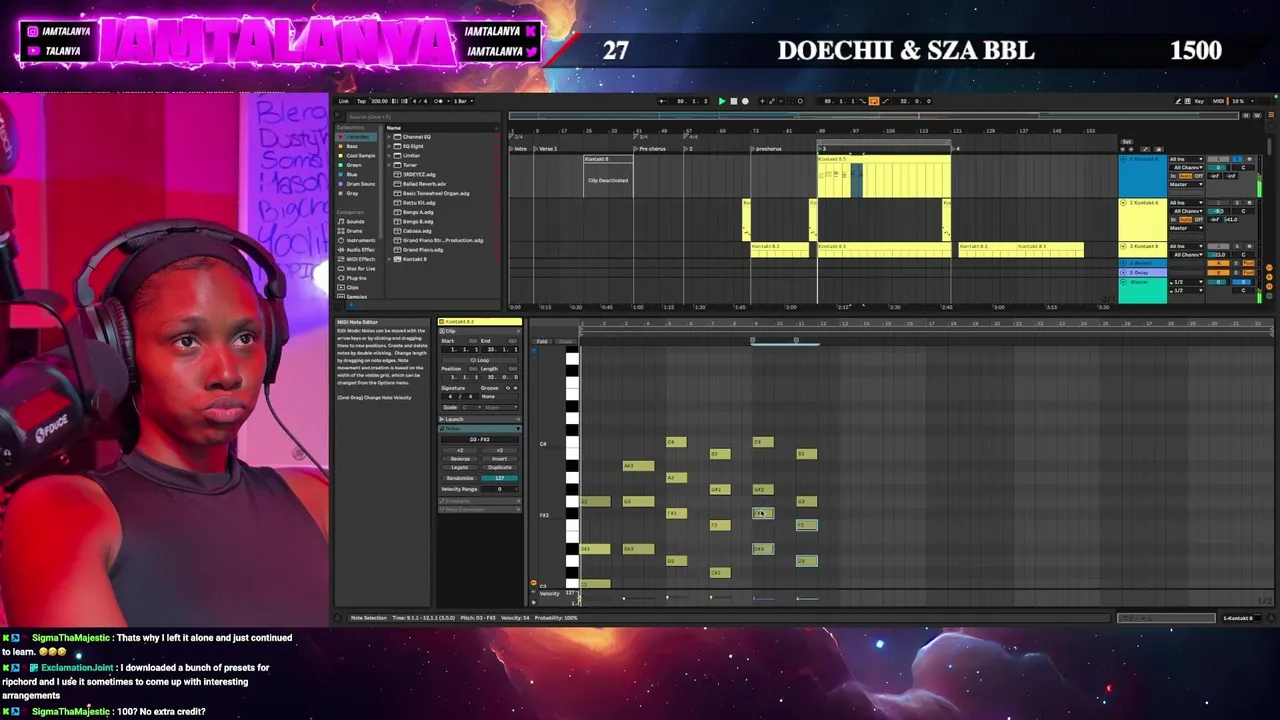Click the Capture MIDI icon
Screen dimensions: 1280x720
[x=791, y=101]
